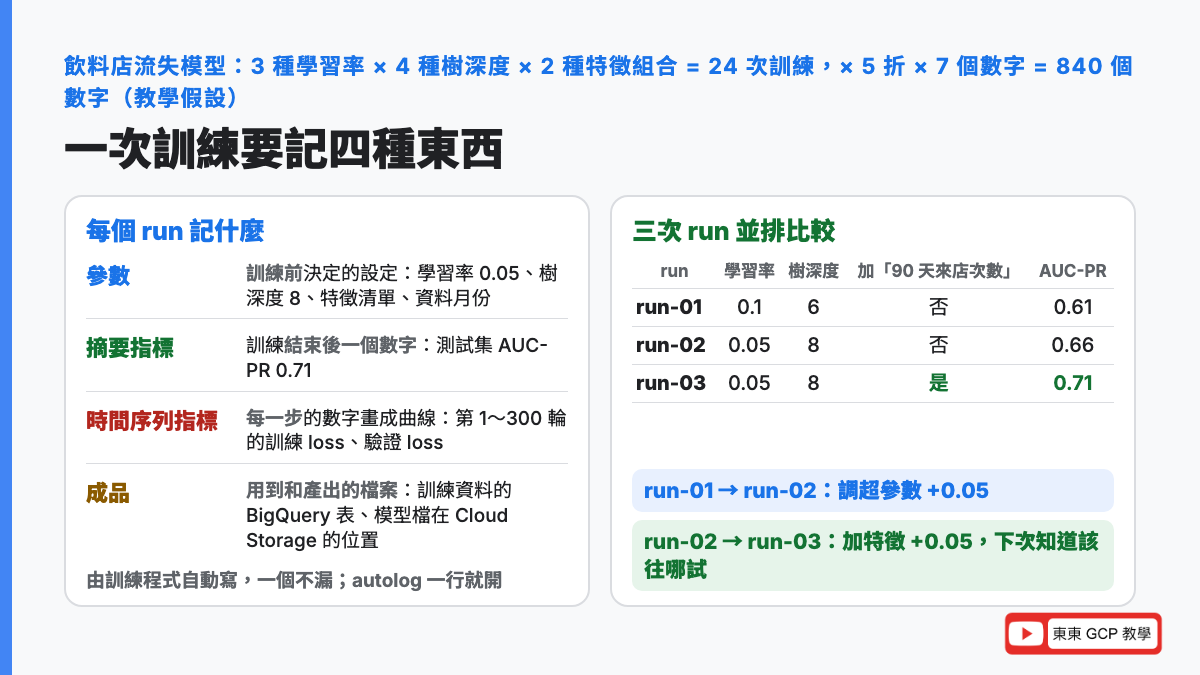Click the green callout run-02 → run-03

tap(873, 555)
